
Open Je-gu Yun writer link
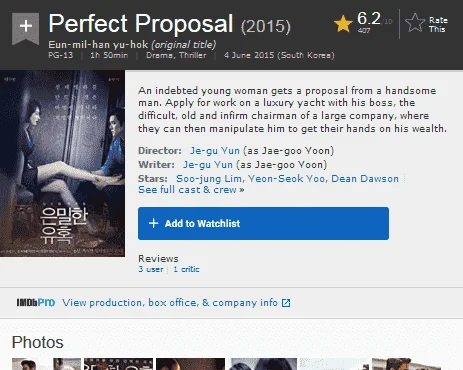pyautogui.click(x=208, y=165)
